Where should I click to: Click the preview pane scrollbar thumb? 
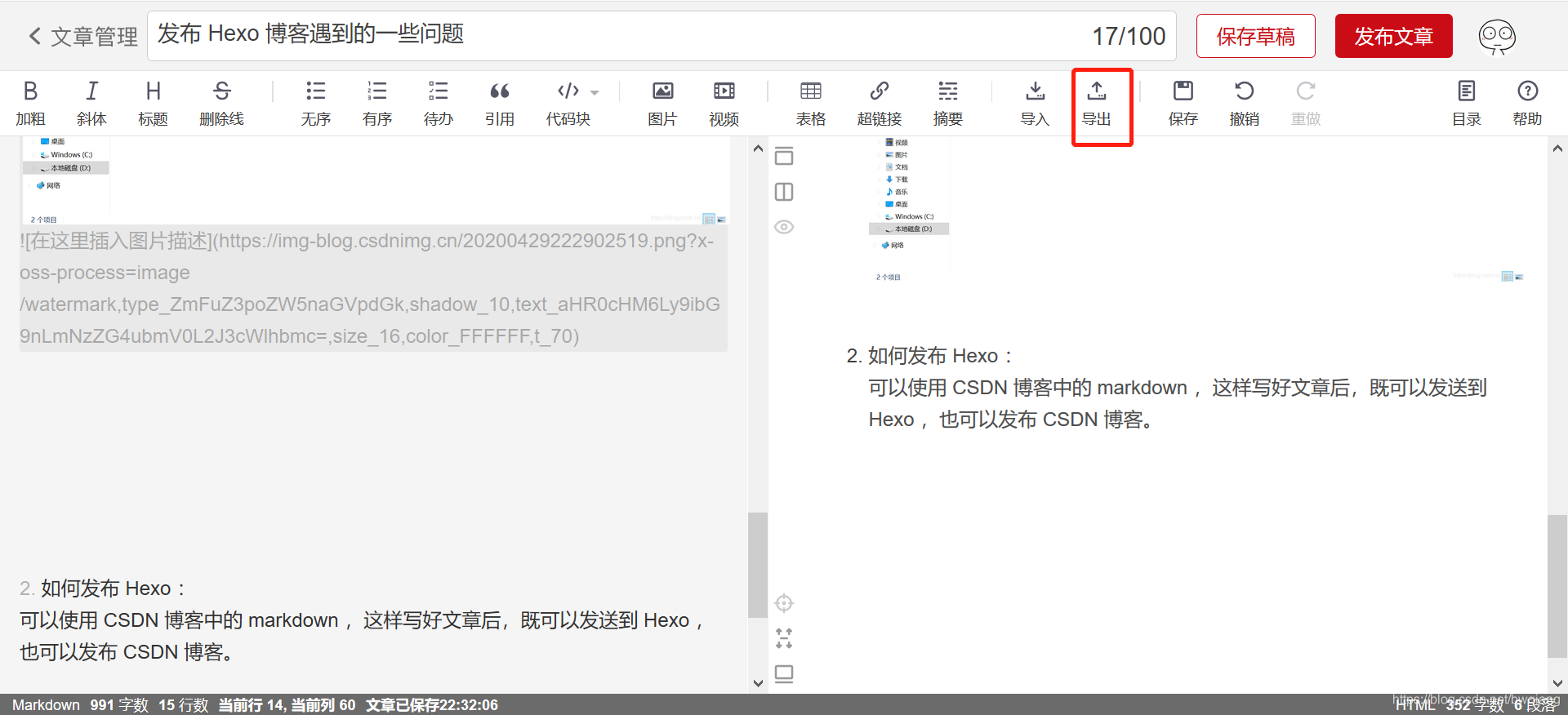[1557, 586]
